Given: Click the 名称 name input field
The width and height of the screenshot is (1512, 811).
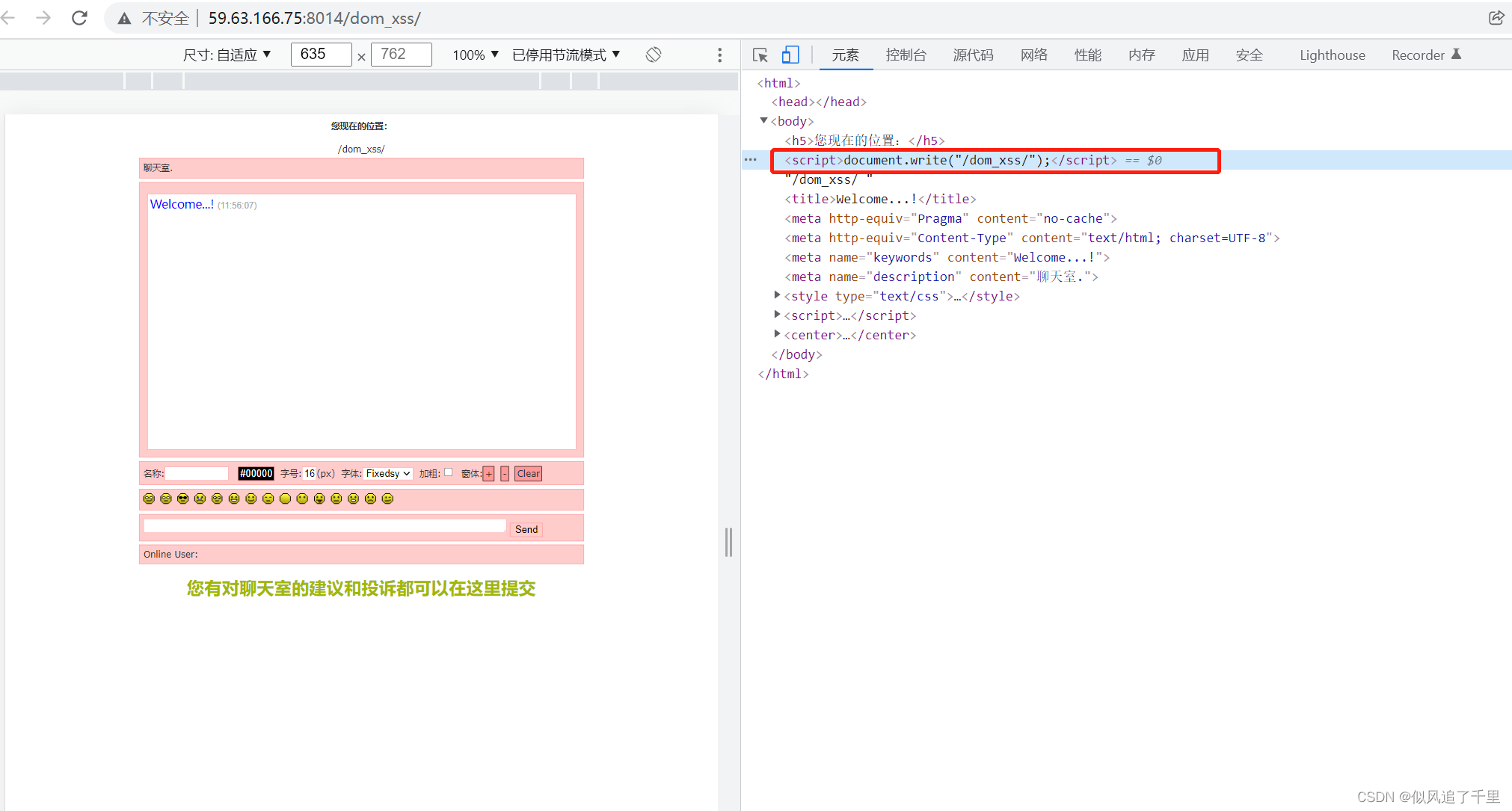Looking at the screenshot, I should [197, 473].
